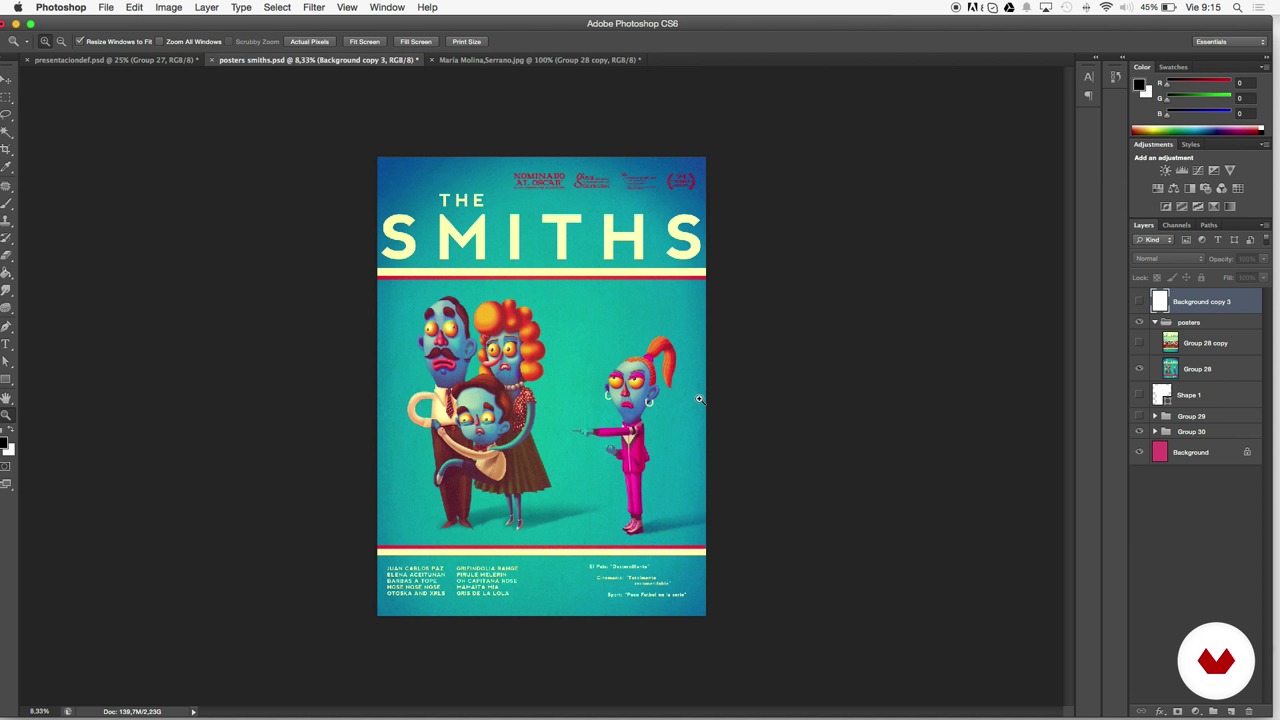The width and height of the screenshot is (1280, 720).
Task: Show the Background copy 3 layer
Action: click(1139, 301)
